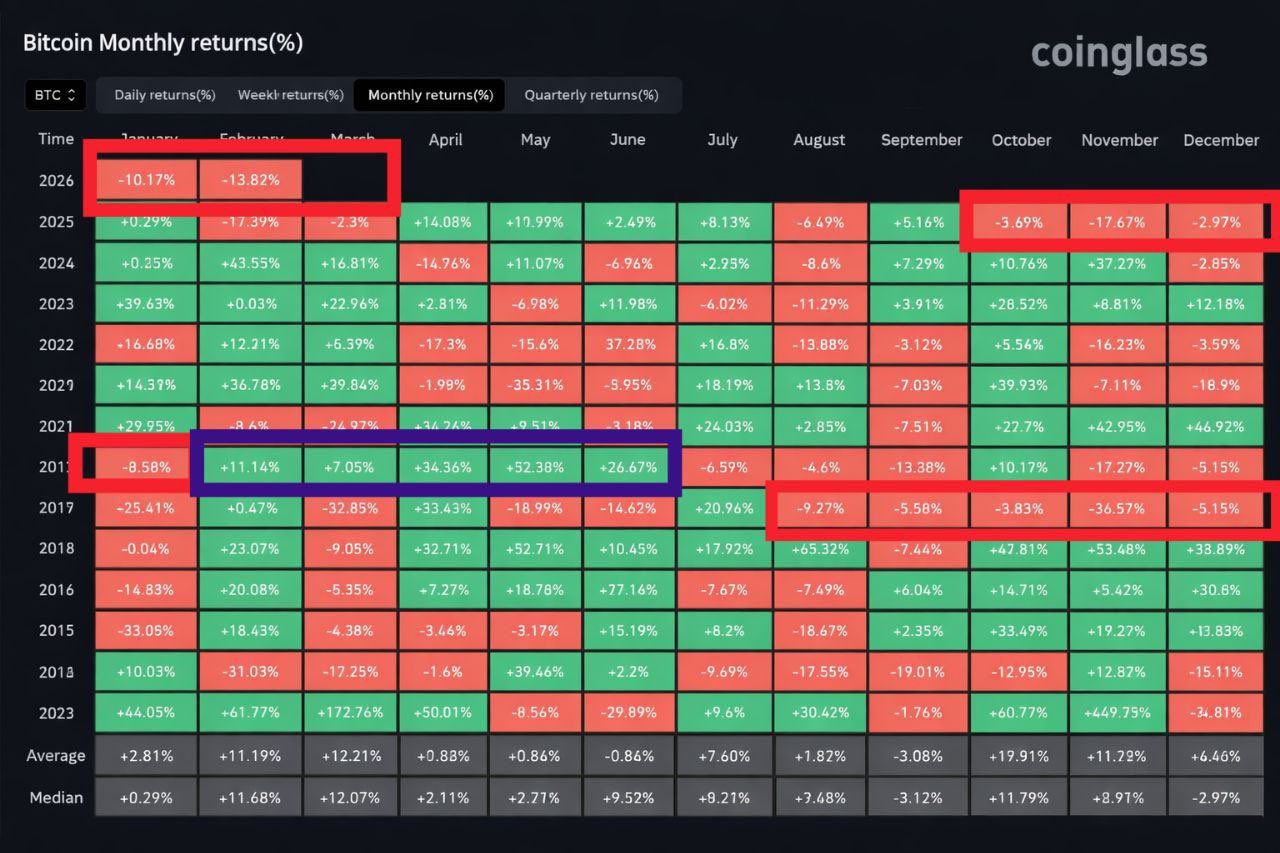This screenshot has height=853, width=1280.
Task: Select the -10.17% cell for January 2026
Action: [x=147, y=180]
